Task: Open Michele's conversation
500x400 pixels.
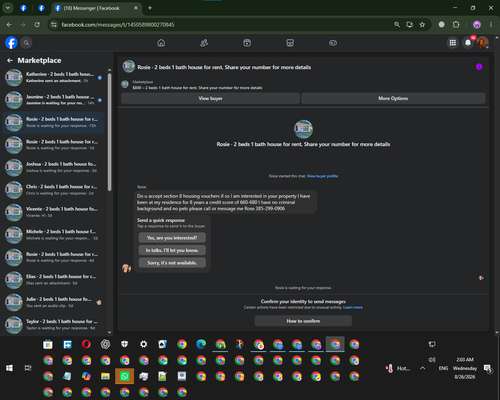Action: point(53,235)
